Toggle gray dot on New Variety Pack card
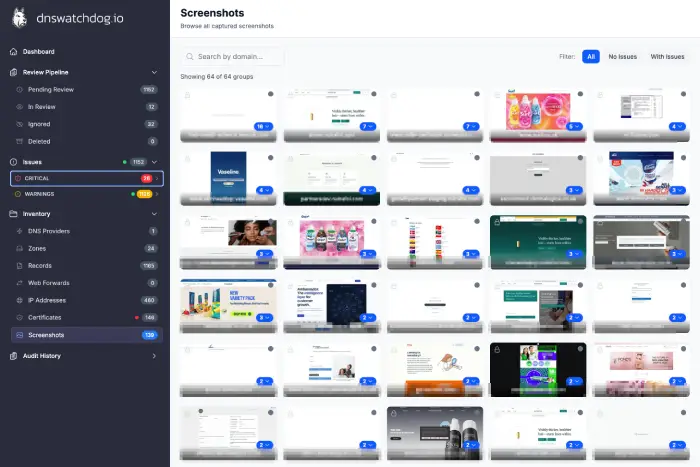700x467 pixels. coord(271,285)
